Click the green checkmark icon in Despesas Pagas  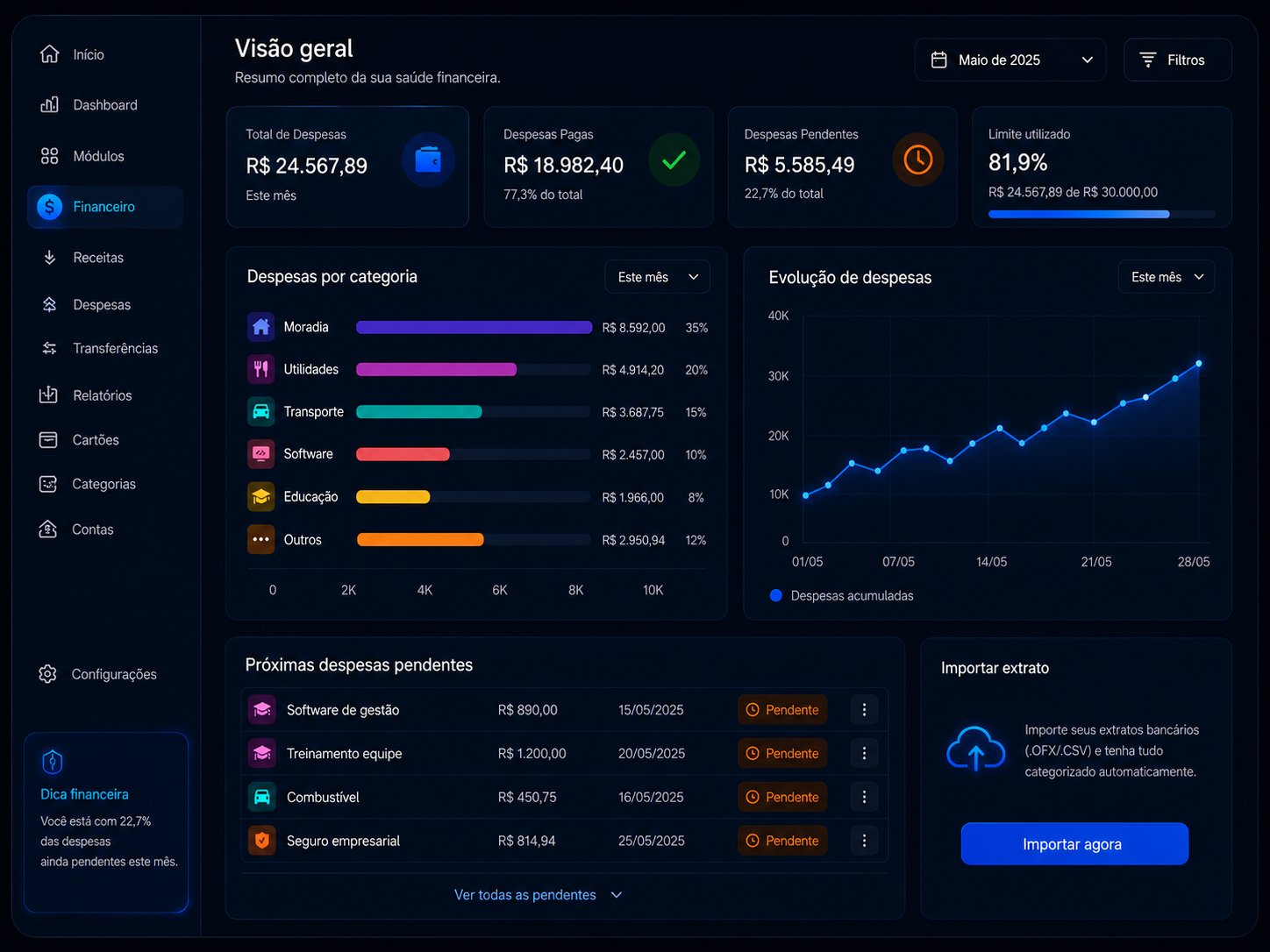[x=674, y=160]
